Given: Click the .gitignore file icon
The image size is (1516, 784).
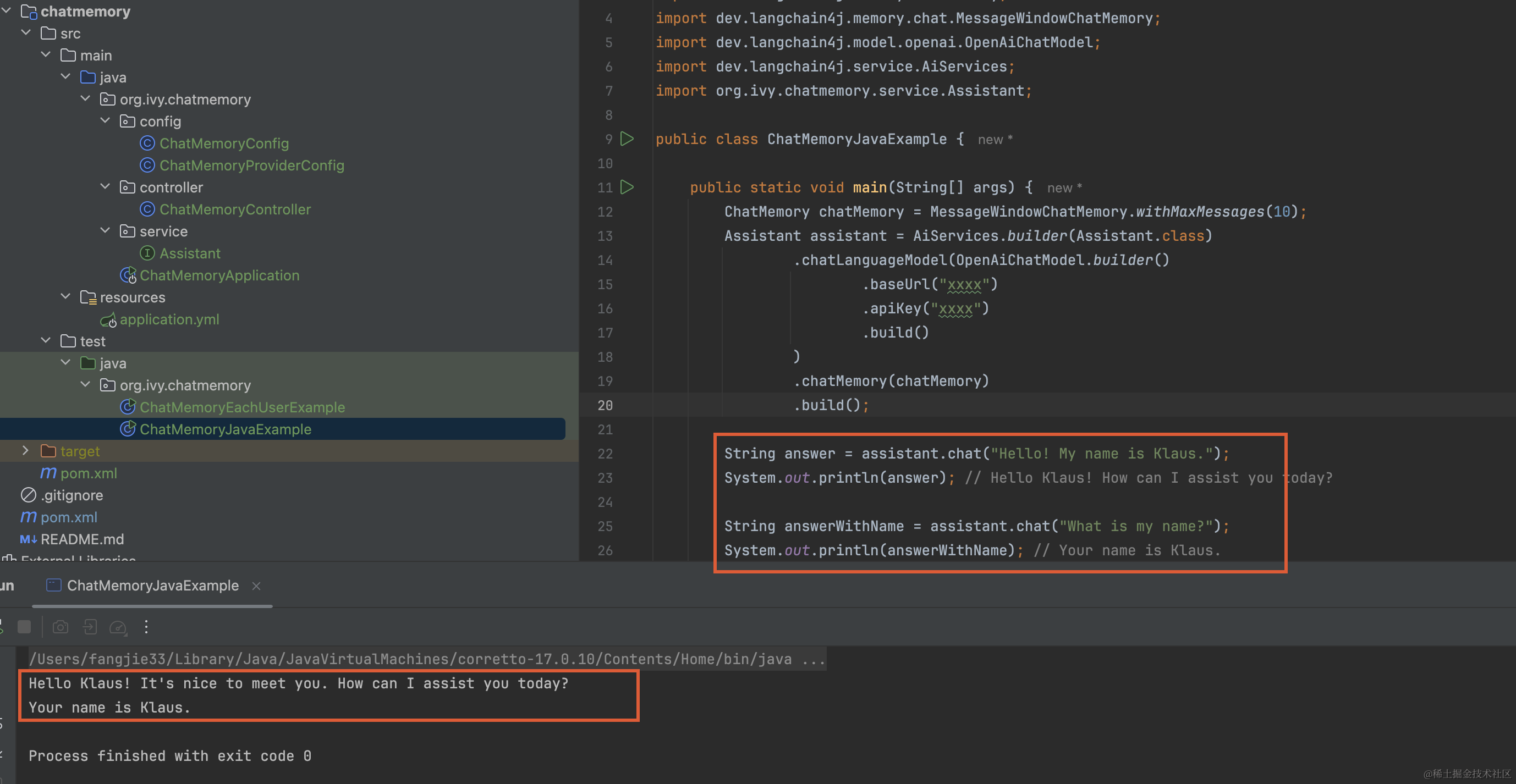Looking at the screenshot, I should pos(28,495).
